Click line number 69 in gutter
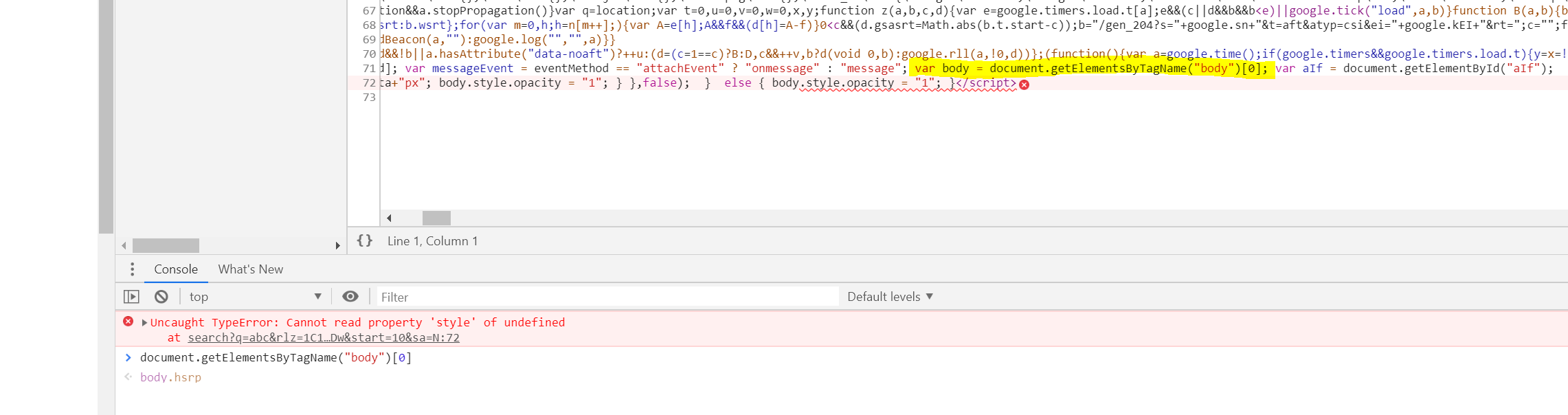1568x415 pixels. [x=369, y=40]
